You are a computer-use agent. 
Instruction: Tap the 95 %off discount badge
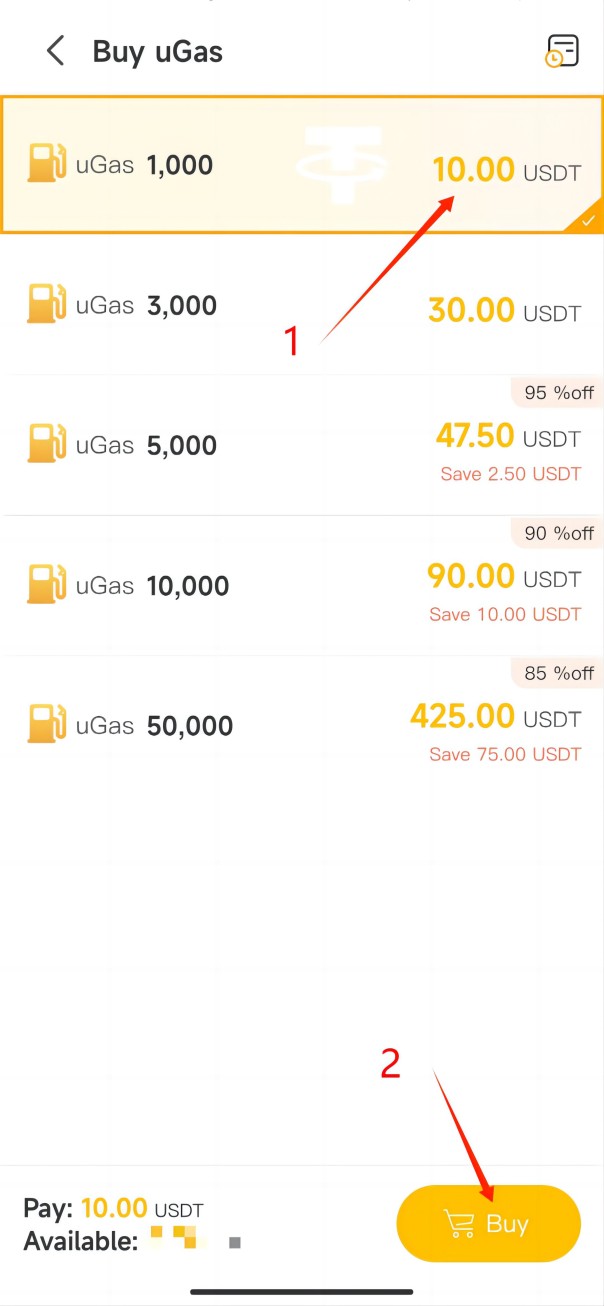tap(559, 393)
